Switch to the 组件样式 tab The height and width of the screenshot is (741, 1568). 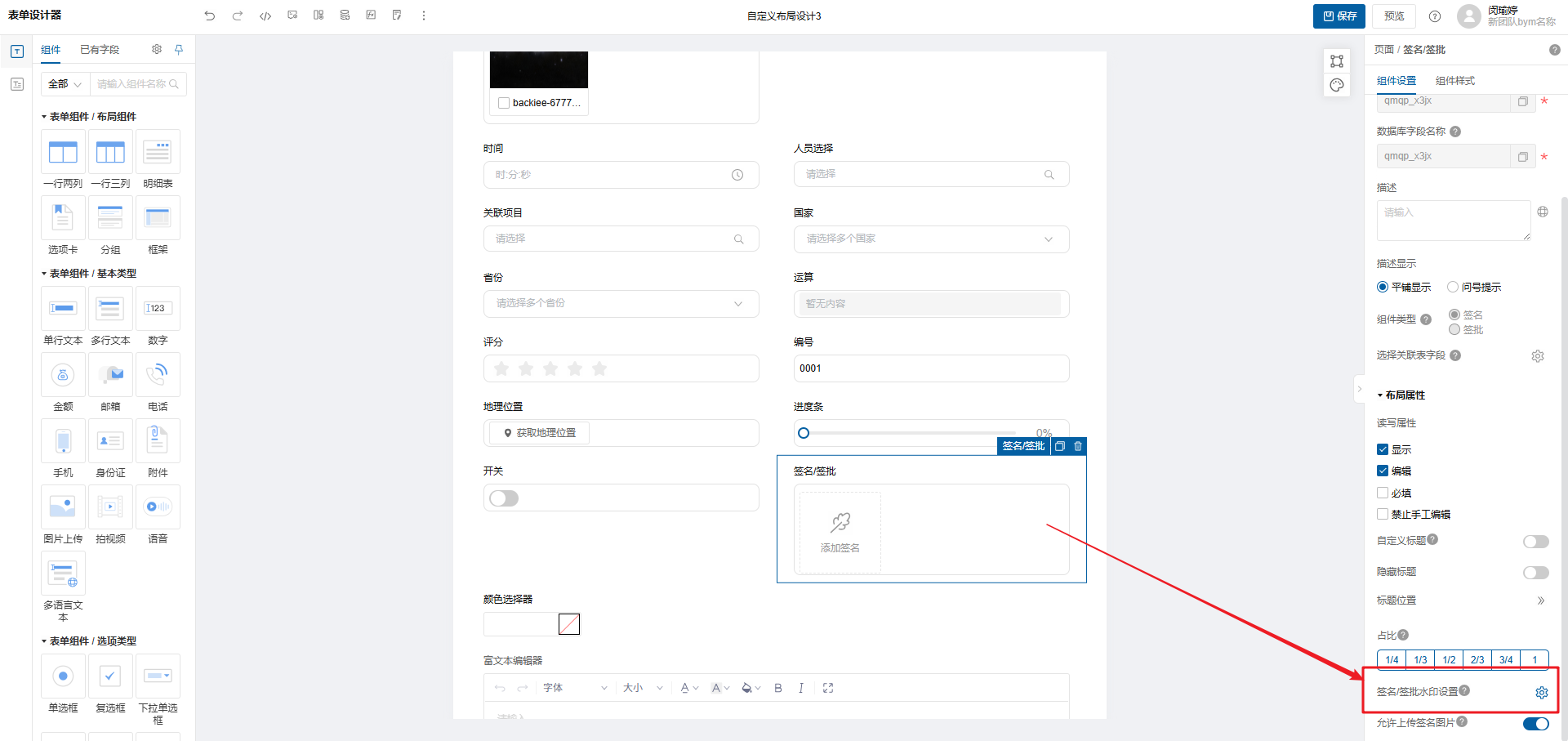[1455, 81]
